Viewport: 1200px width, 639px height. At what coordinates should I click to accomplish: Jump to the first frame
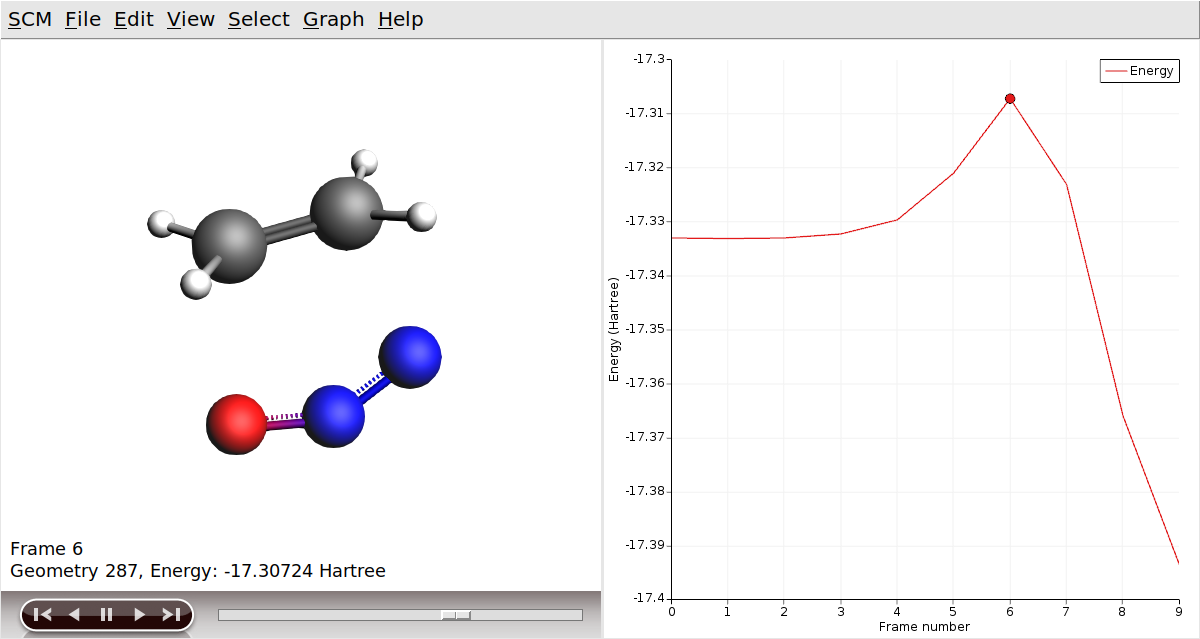[42, 615]
